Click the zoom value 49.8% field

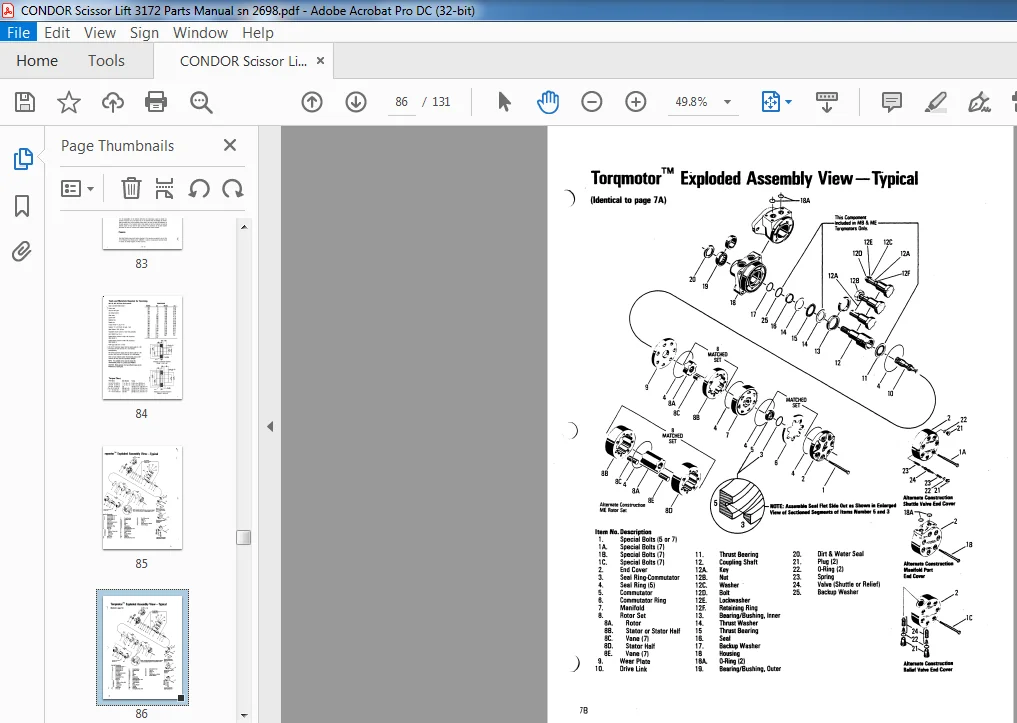click(x=691, y=102)
